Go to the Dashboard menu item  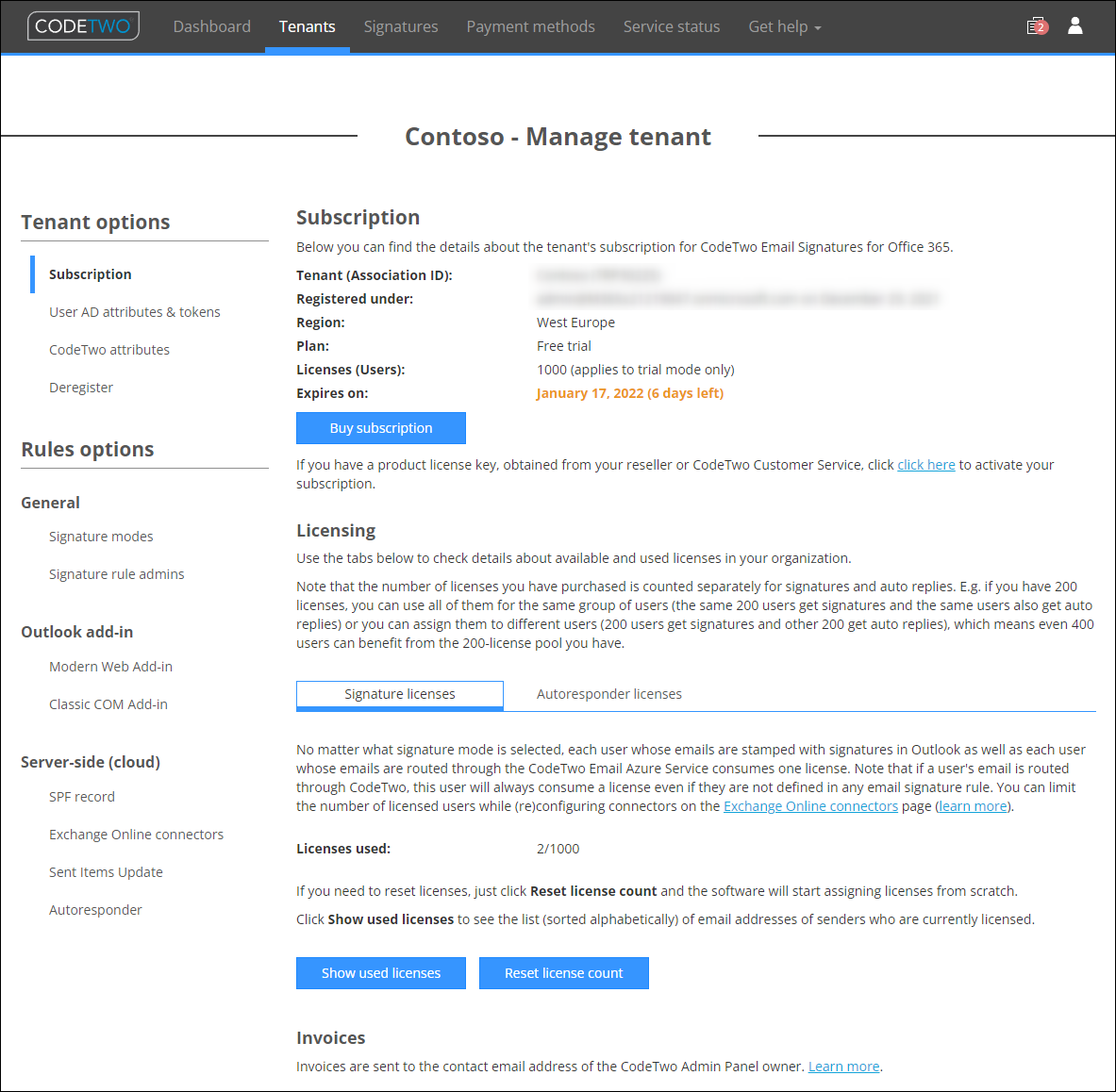(212, 27)
